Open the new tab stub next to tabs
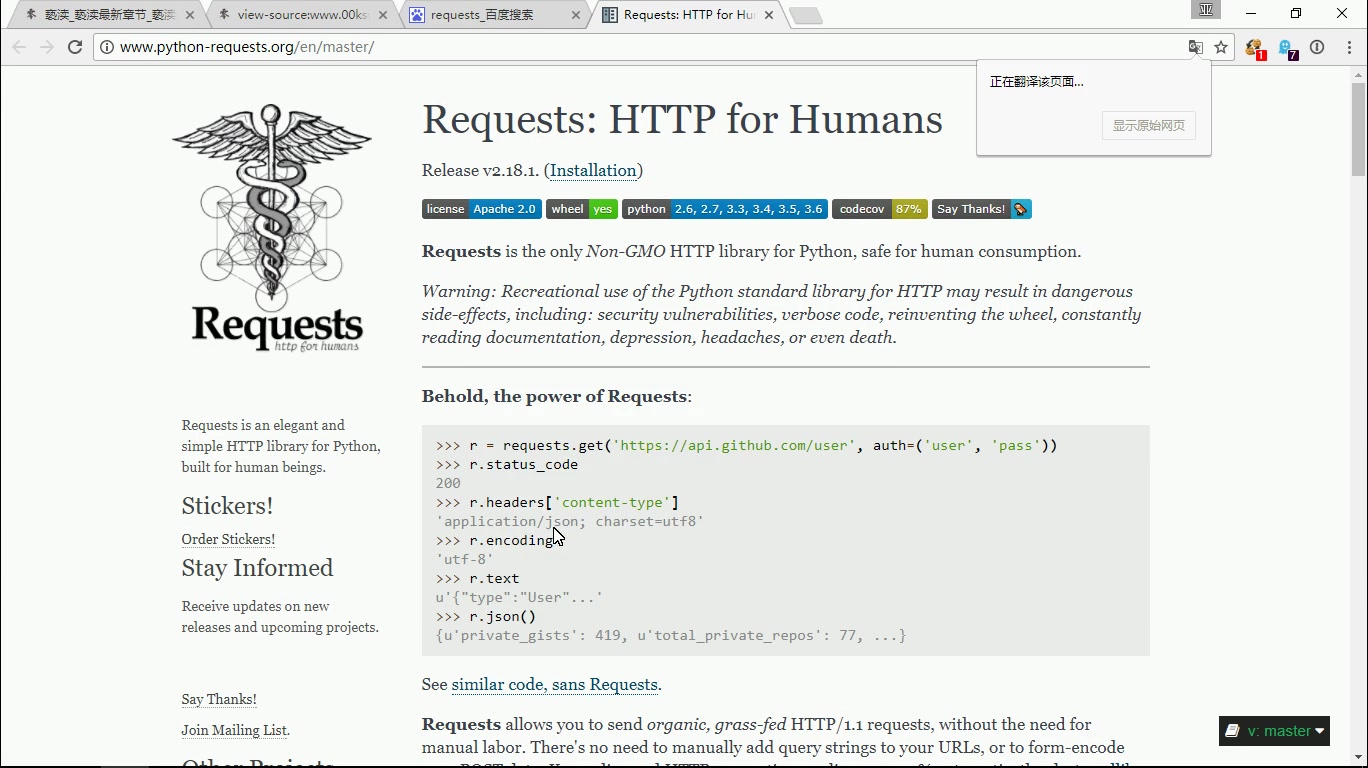 [806, 15]
